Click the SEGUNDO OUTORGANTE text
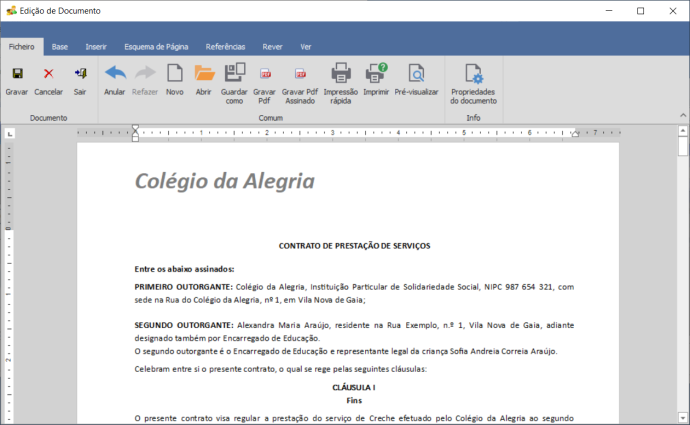The height and width of the screenshot is (425, 690). 184,325
